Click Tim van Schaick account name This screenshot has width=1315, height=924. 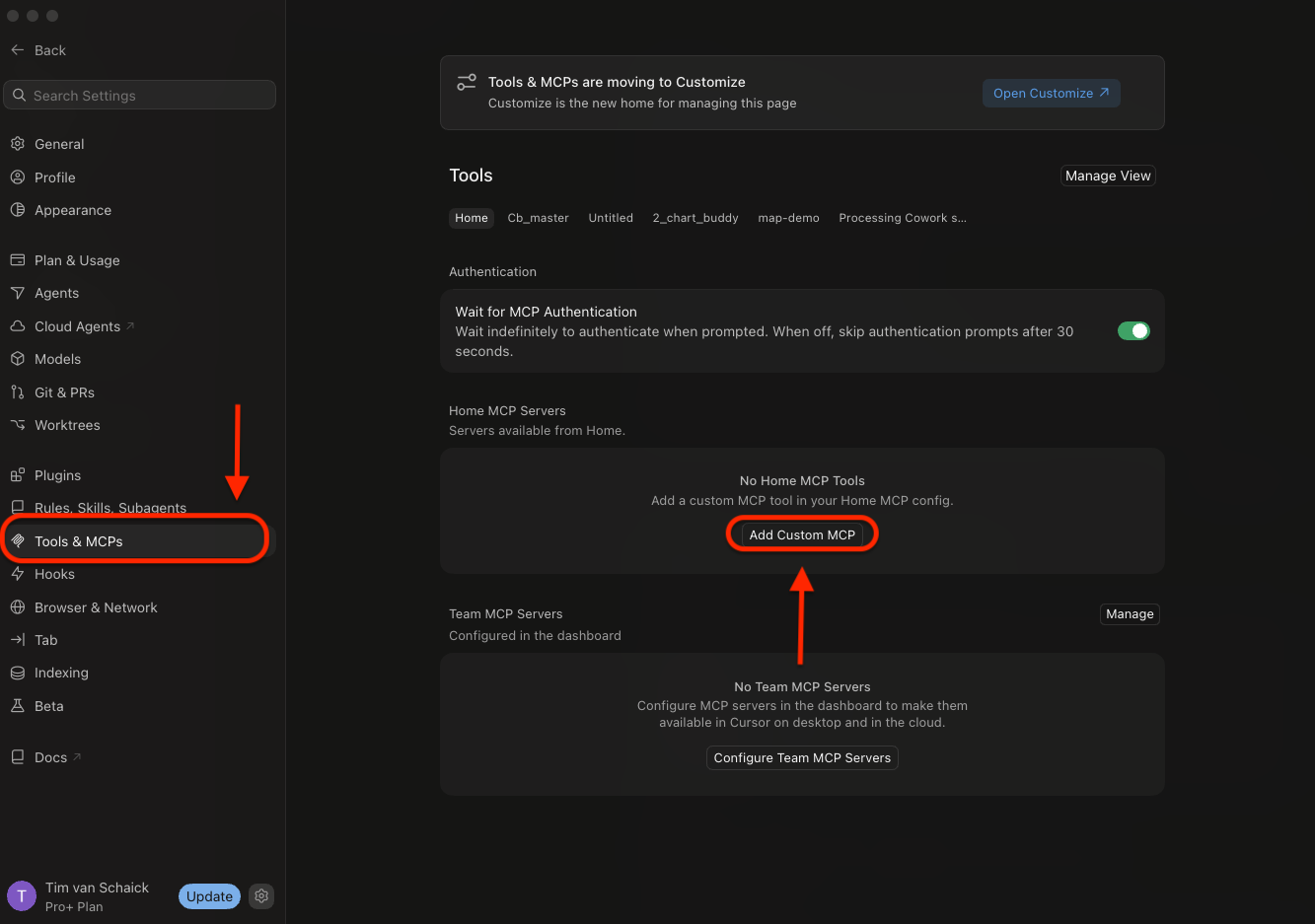click(97, 888)
